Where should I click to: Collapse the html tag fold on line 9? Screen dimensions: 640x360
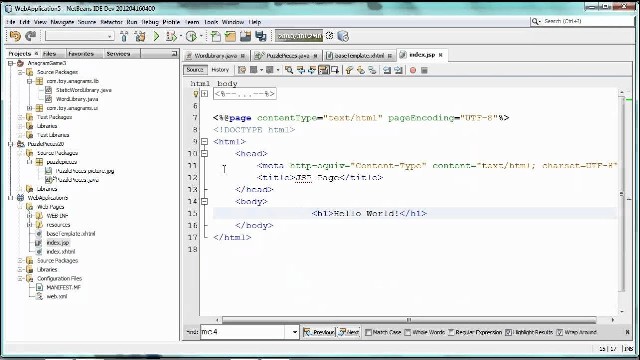tap(204, 142)
